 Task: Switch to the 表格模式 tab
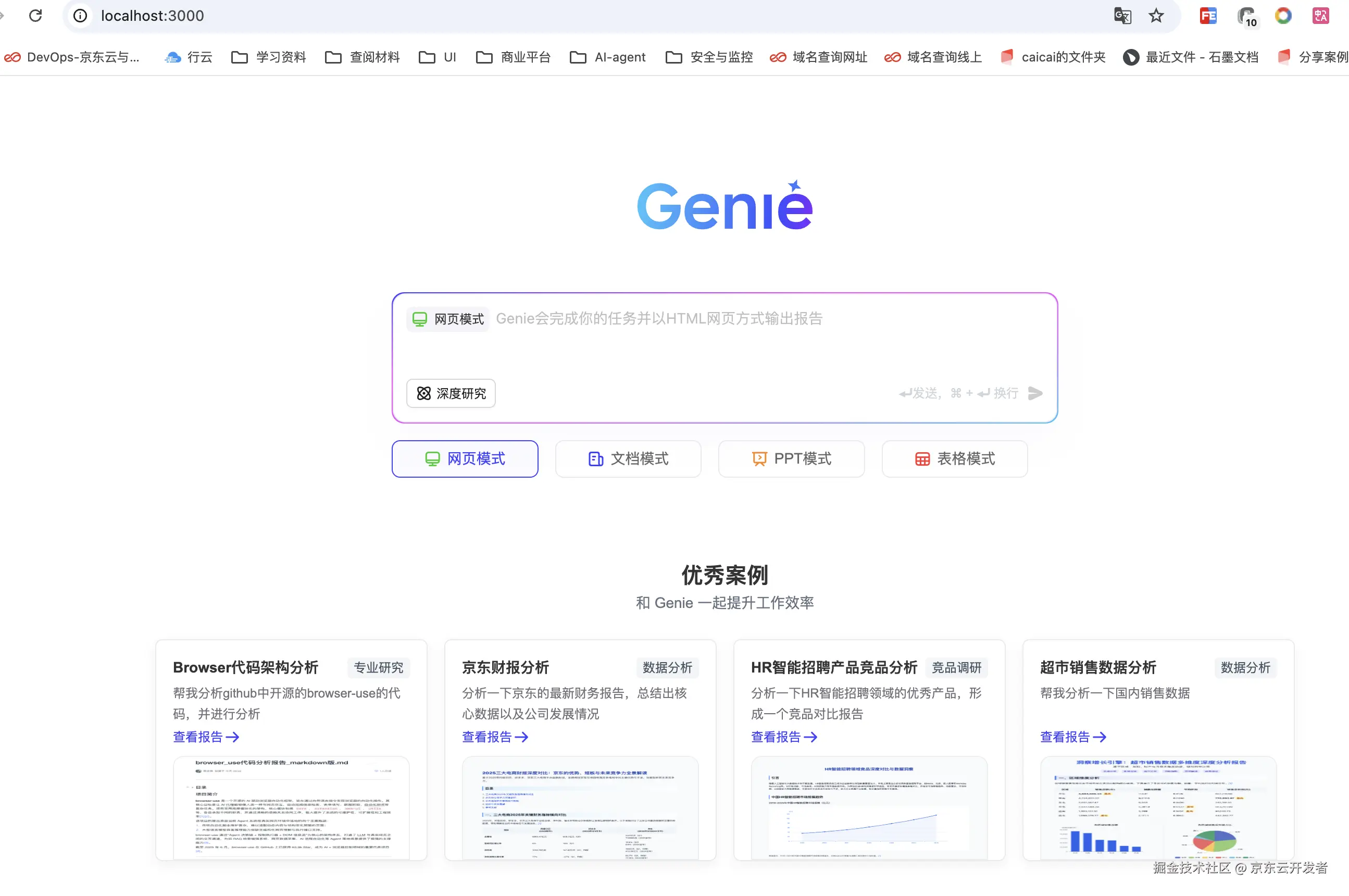click(x=954, y=458)
